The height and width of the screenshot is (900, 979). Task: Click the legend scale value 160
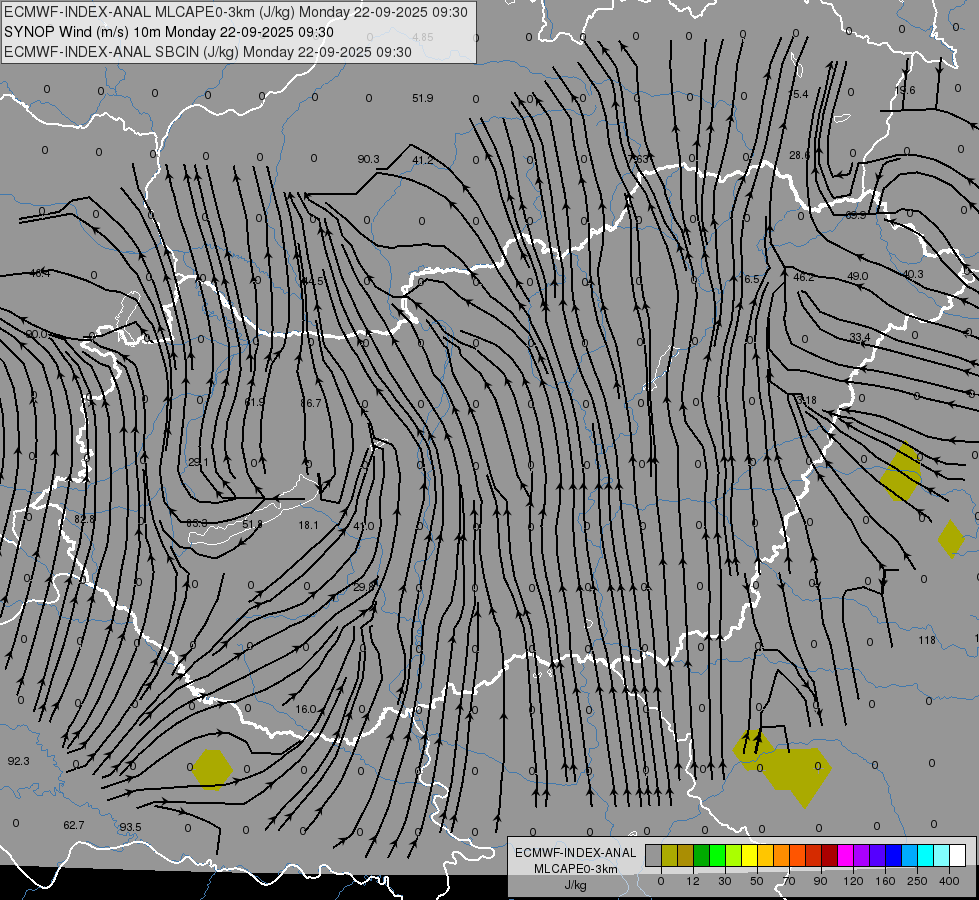[x=885, y=881]
